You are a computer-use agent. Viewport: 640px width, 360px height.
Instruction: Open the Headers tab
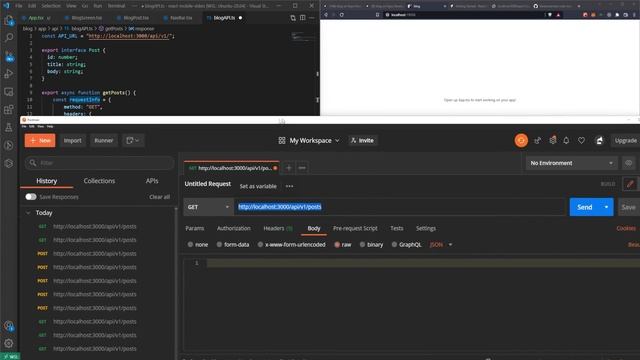tap(278, 228)
